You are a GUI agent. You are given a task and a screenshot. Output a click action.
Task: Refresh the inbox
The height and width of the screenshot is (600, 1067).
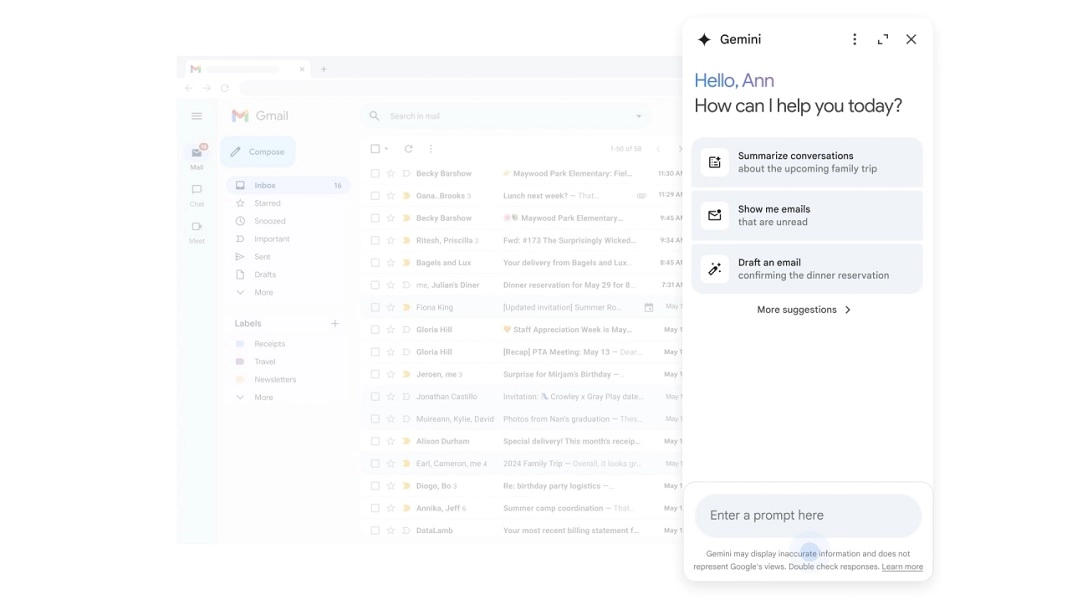[408, 148]
